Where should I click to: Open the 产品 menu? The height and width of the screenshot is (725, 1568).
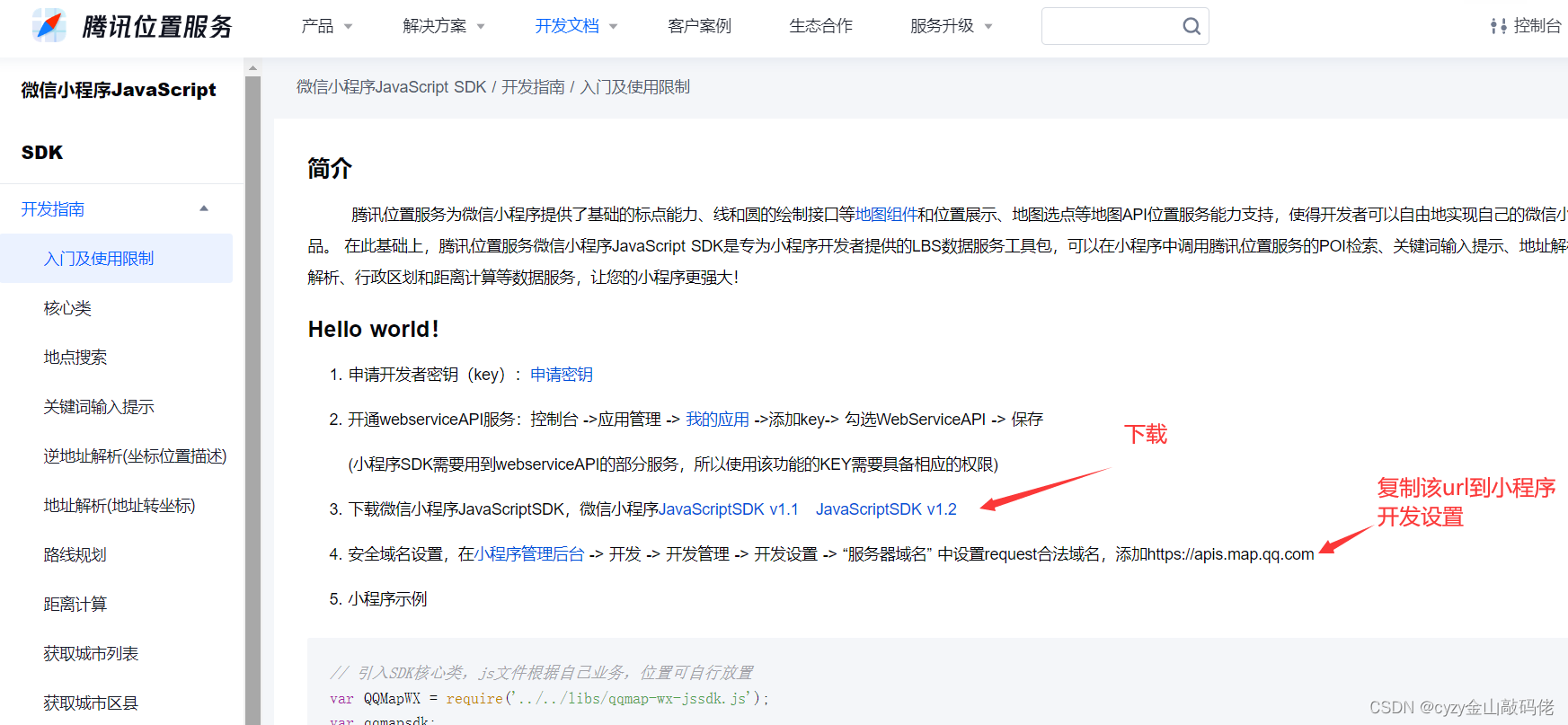pyautogui.click(x=317, y=26)
